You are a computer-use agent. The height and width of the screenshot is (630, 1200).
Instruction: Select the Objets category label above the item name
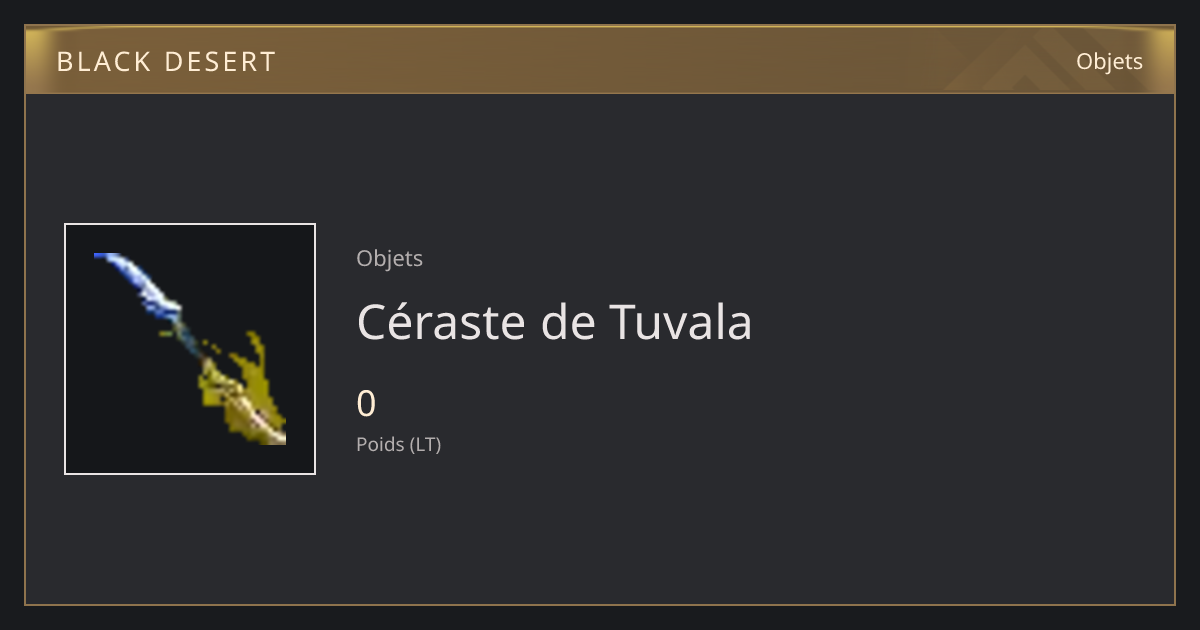[390, 258]
